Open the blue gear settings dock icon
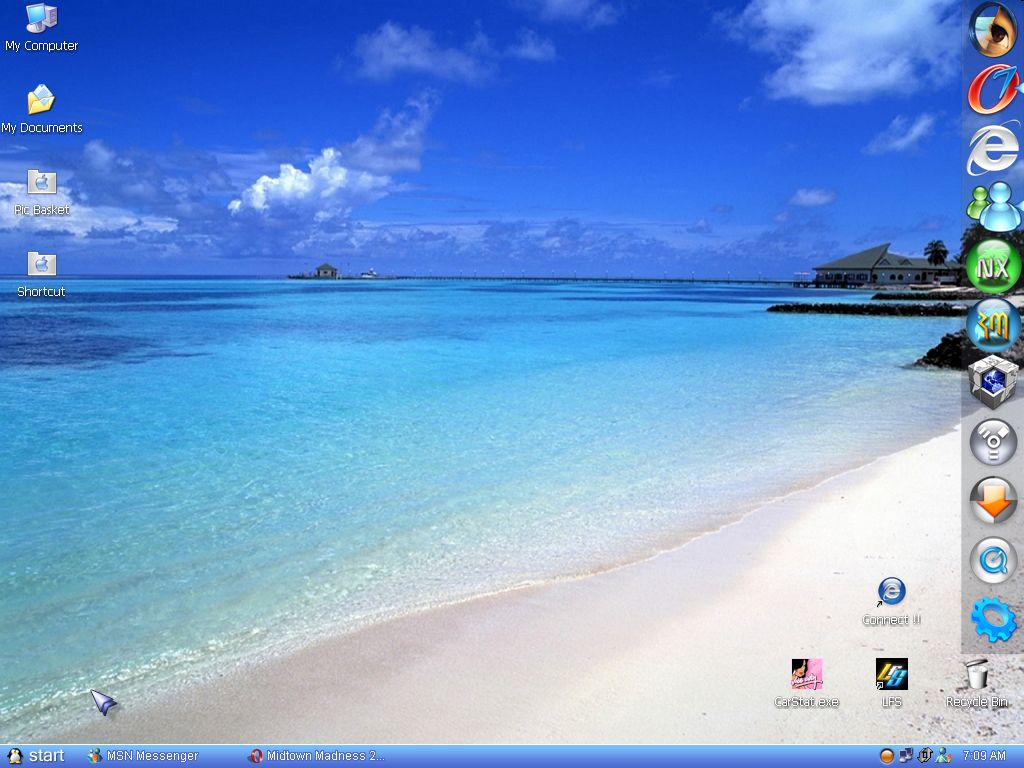The height and width of the screenshot is (768, 1024). pos(992,620)
